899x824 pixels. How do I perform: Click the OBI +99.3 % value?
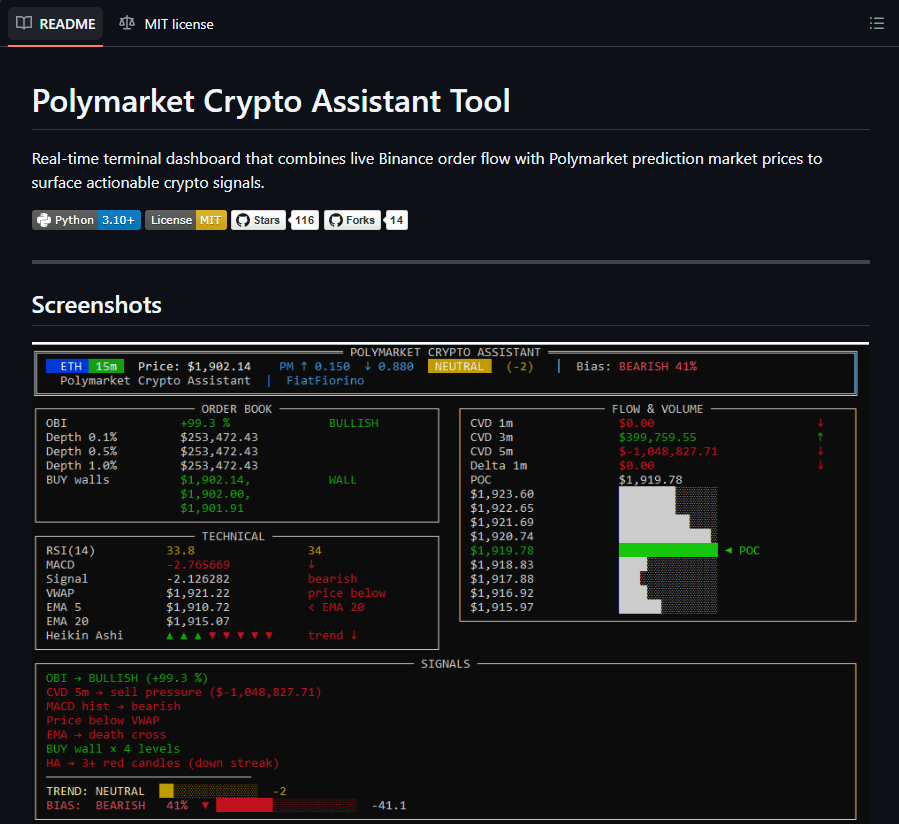click(205, 423)
